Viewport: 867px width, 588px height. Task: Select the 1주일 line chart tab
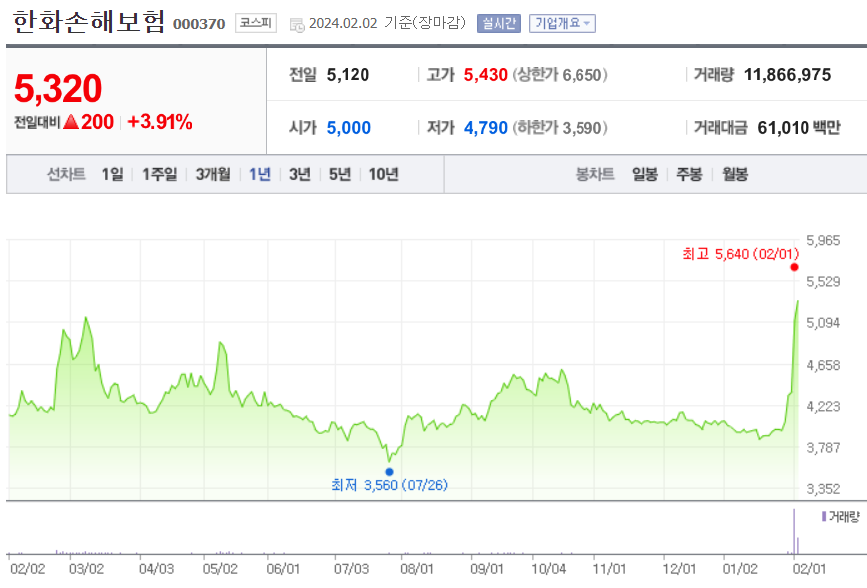159,174
